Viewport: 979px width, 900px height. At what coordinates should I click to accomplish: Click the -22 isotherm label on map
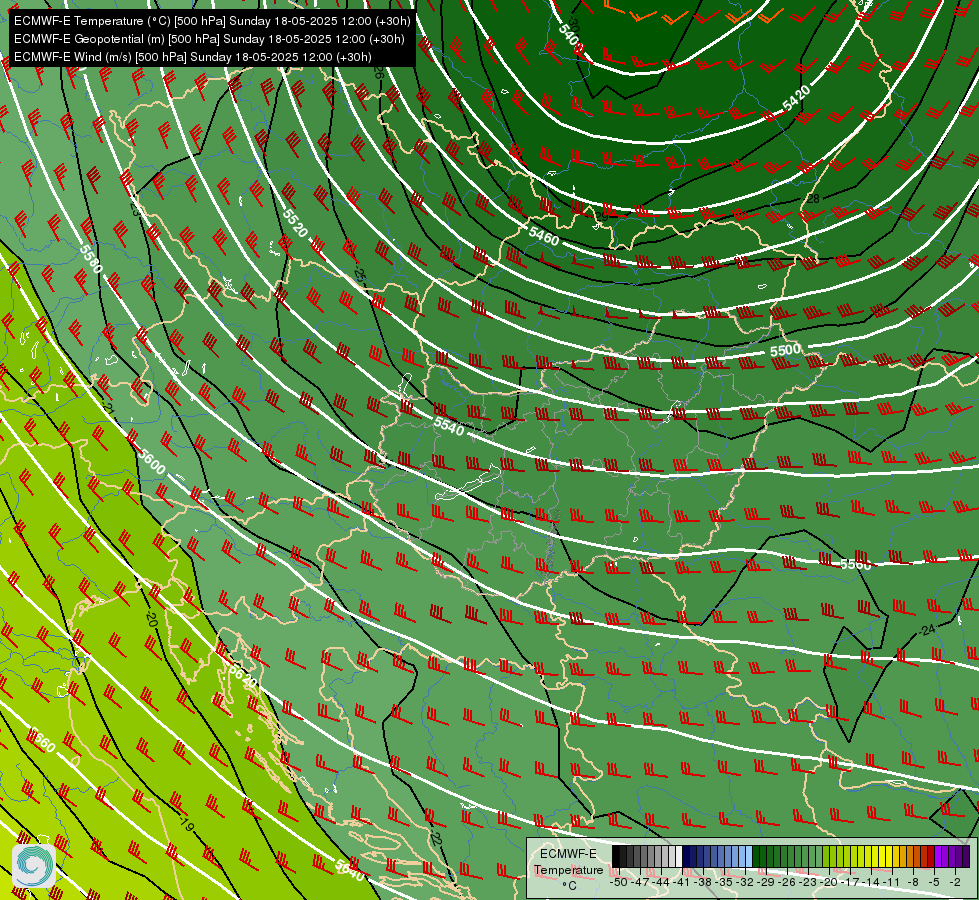[x=436, y=838]
